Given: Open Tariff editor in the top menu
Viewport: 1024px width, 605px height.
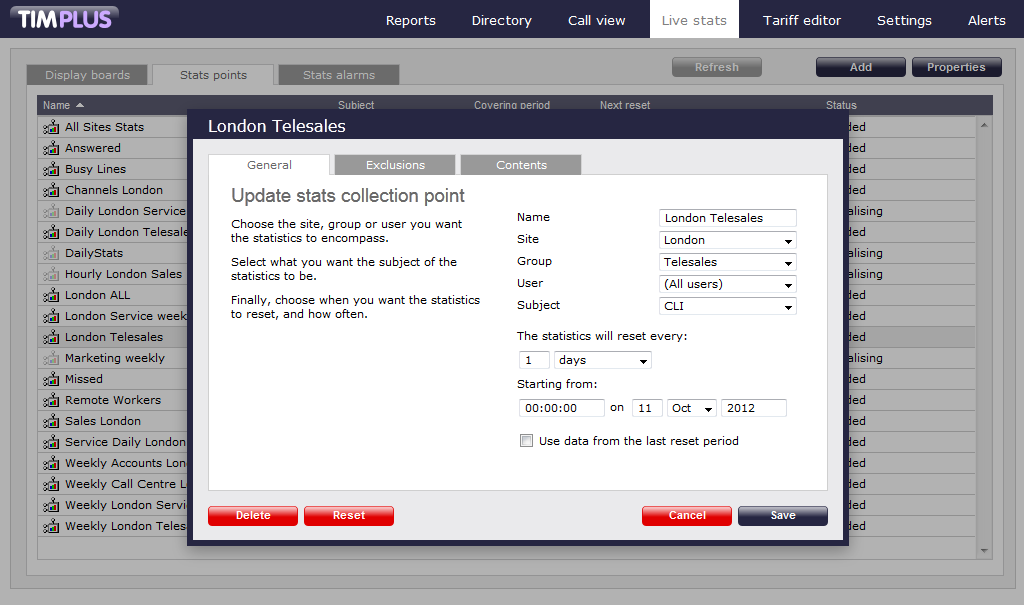Looking at the screenshot, I should 801,20.
